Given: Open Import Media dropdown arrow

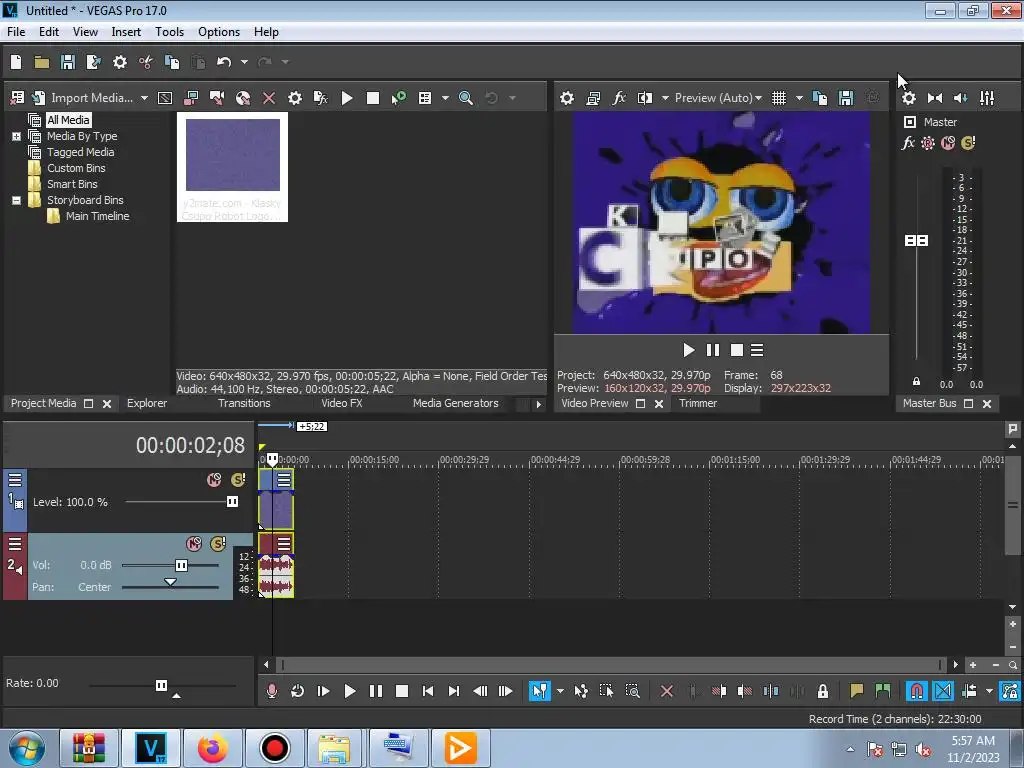Looking at the screenshot, I should click(144, 98).
